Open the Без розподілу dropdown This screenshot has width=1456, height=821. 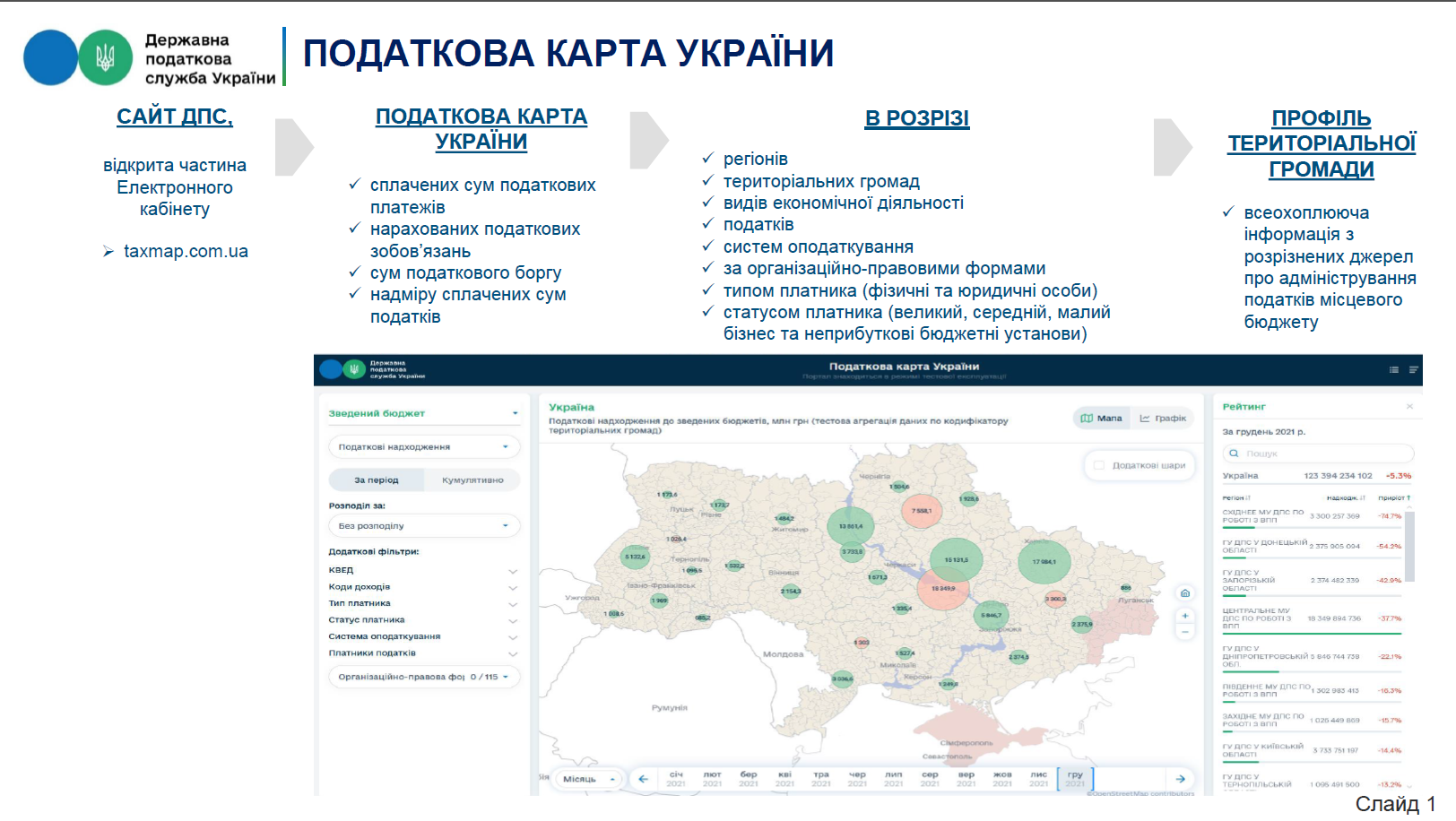tap(424, 526)
